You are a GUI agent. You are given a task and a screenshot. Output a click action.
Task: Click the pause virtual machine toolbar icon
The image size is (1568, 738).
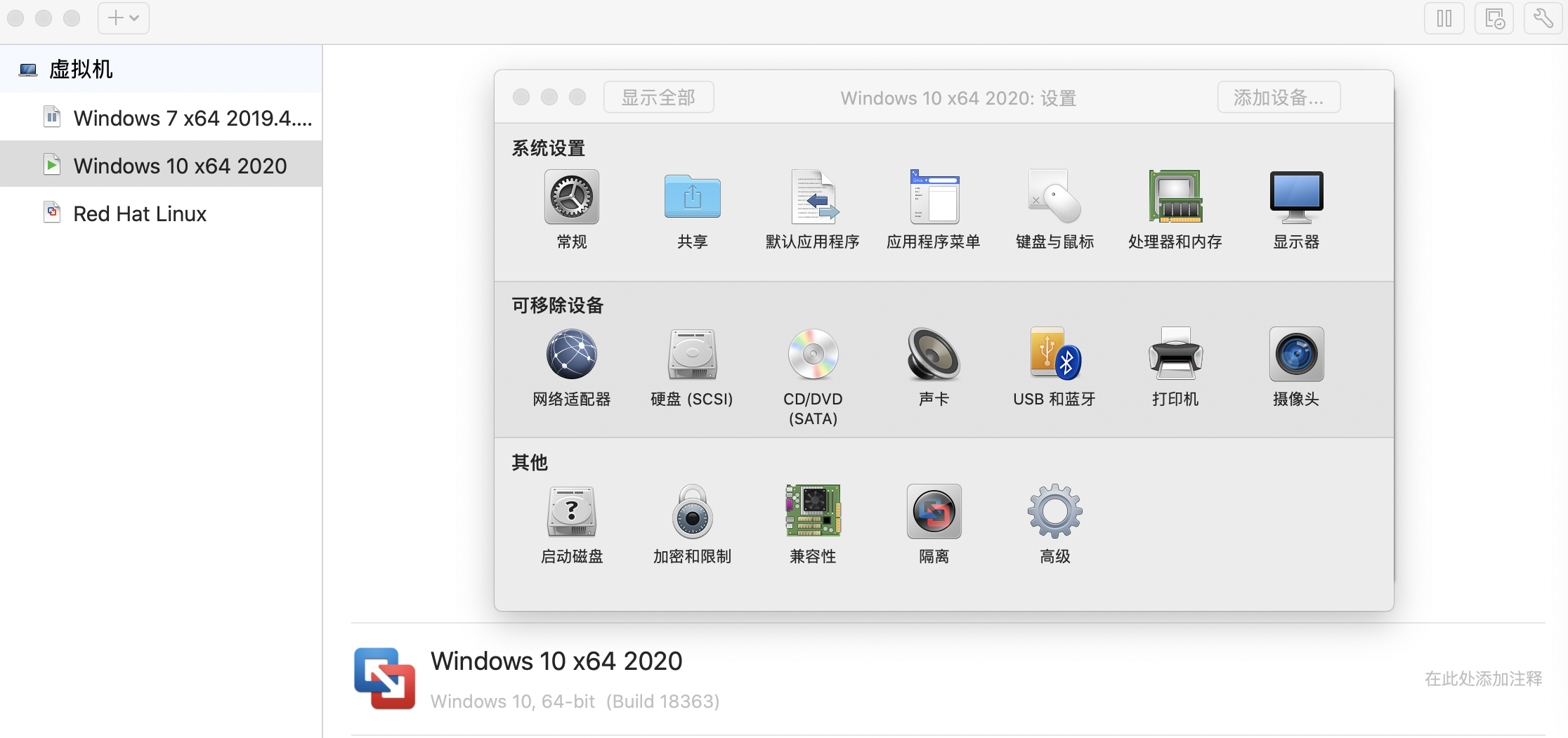tap(1444, 18)
